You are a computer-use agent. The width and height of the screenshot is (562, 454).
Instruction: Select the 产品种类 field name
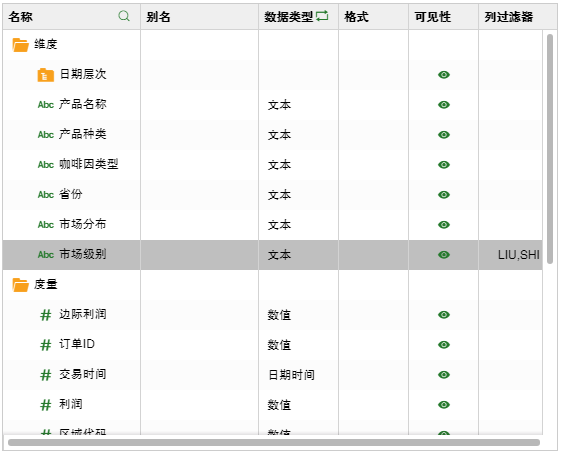83,134
